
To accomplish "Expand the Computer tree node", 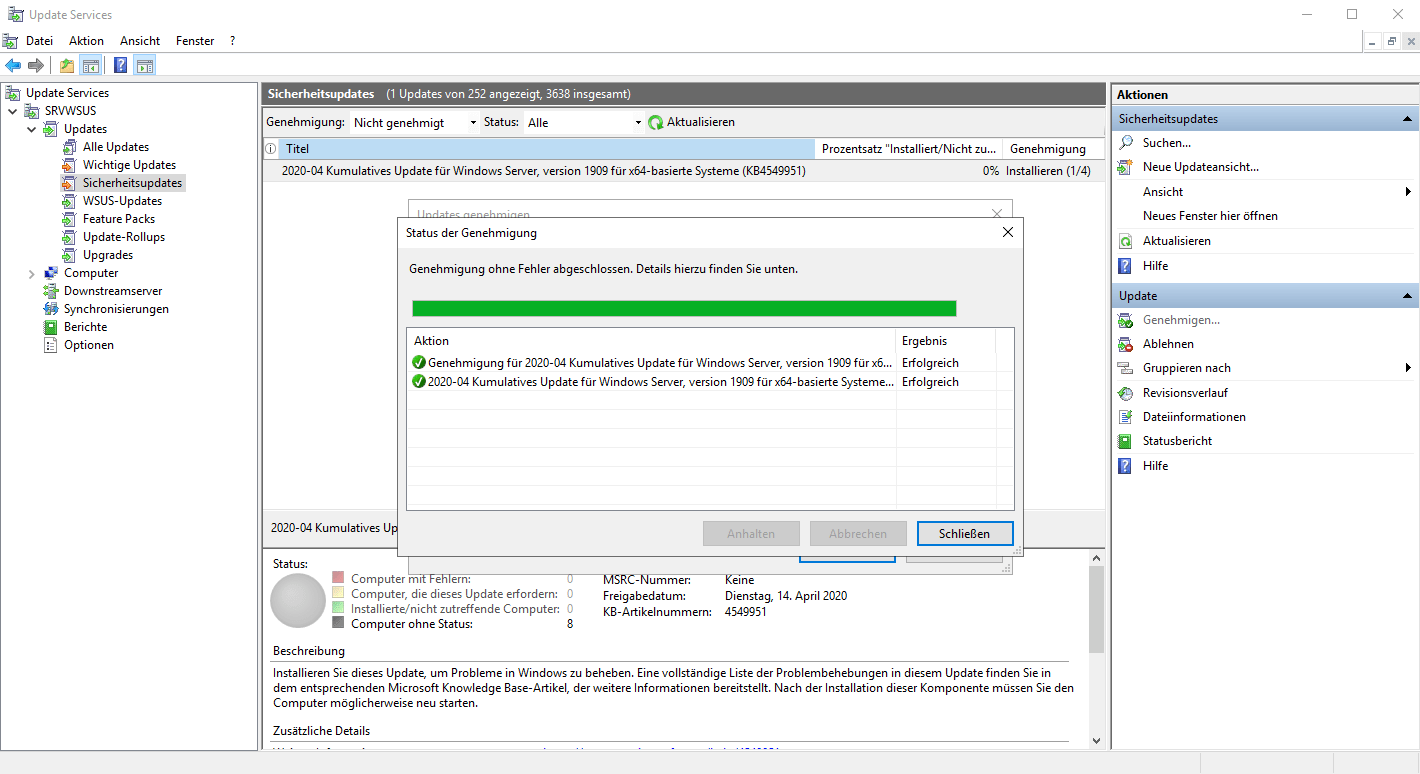I will [32, 273].
